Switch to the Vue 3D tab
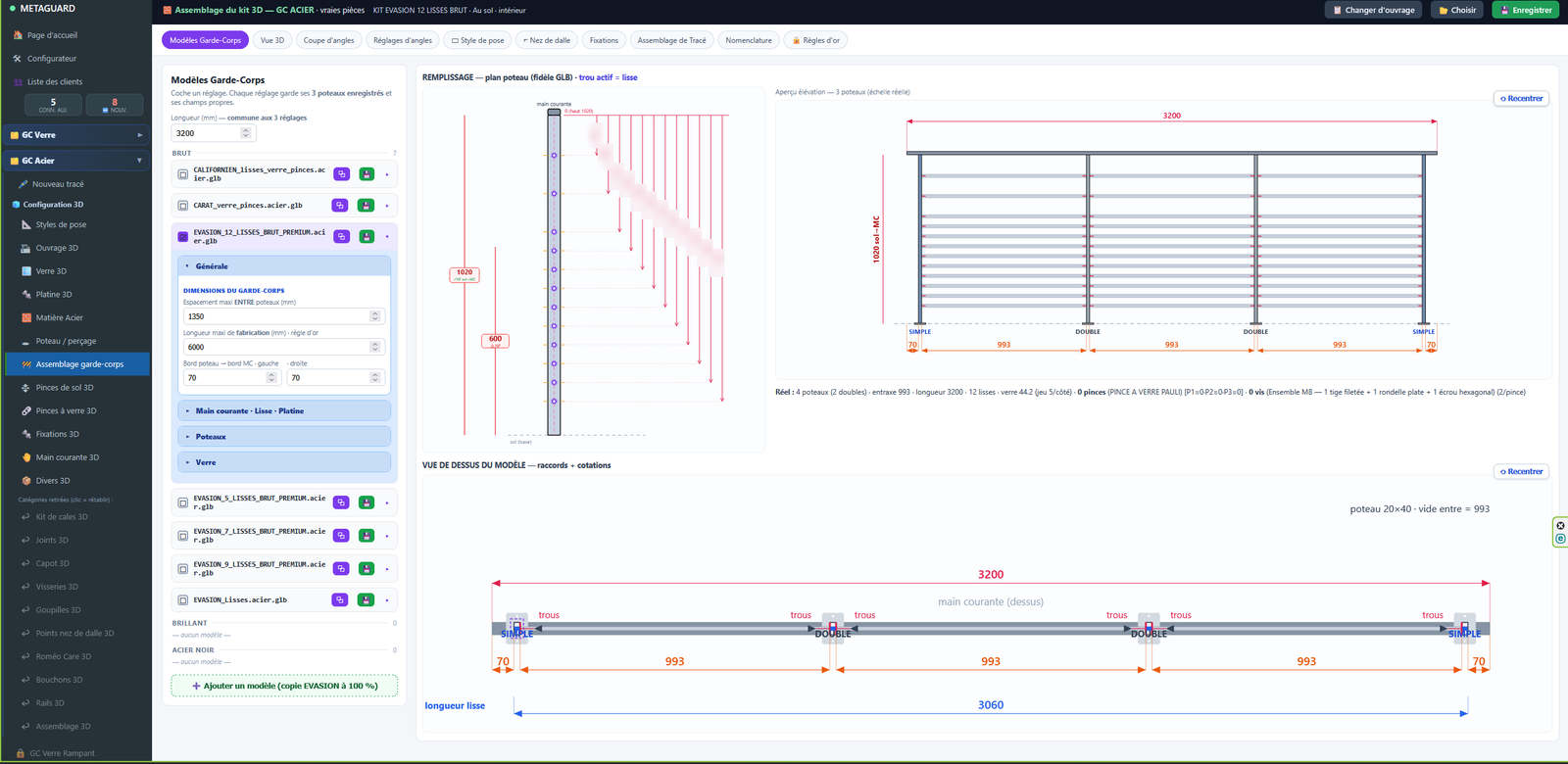 coord(272,40)
